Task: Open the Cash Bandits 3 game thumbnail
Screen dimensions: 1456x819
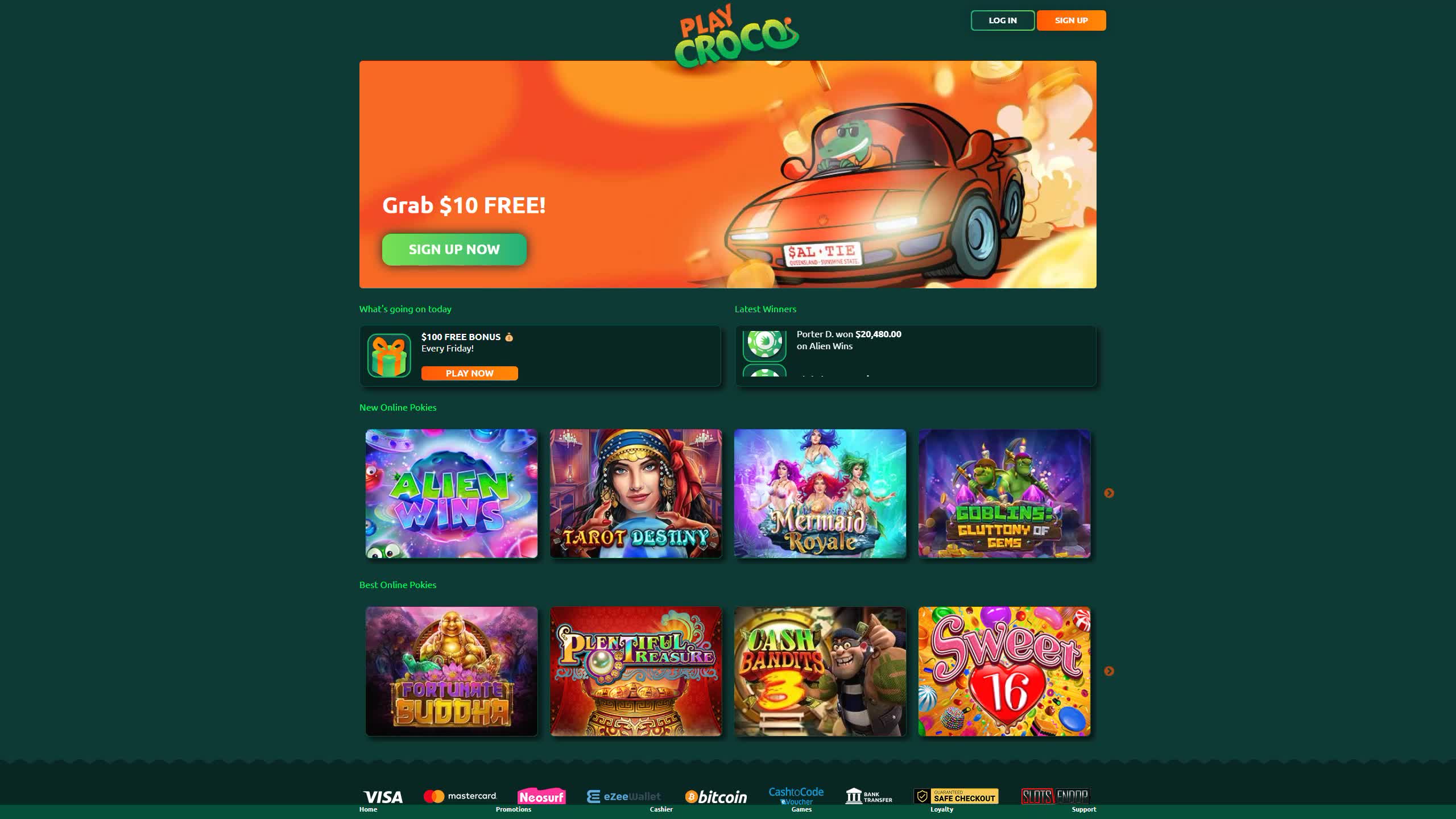Action: click(x=820, y=671)
